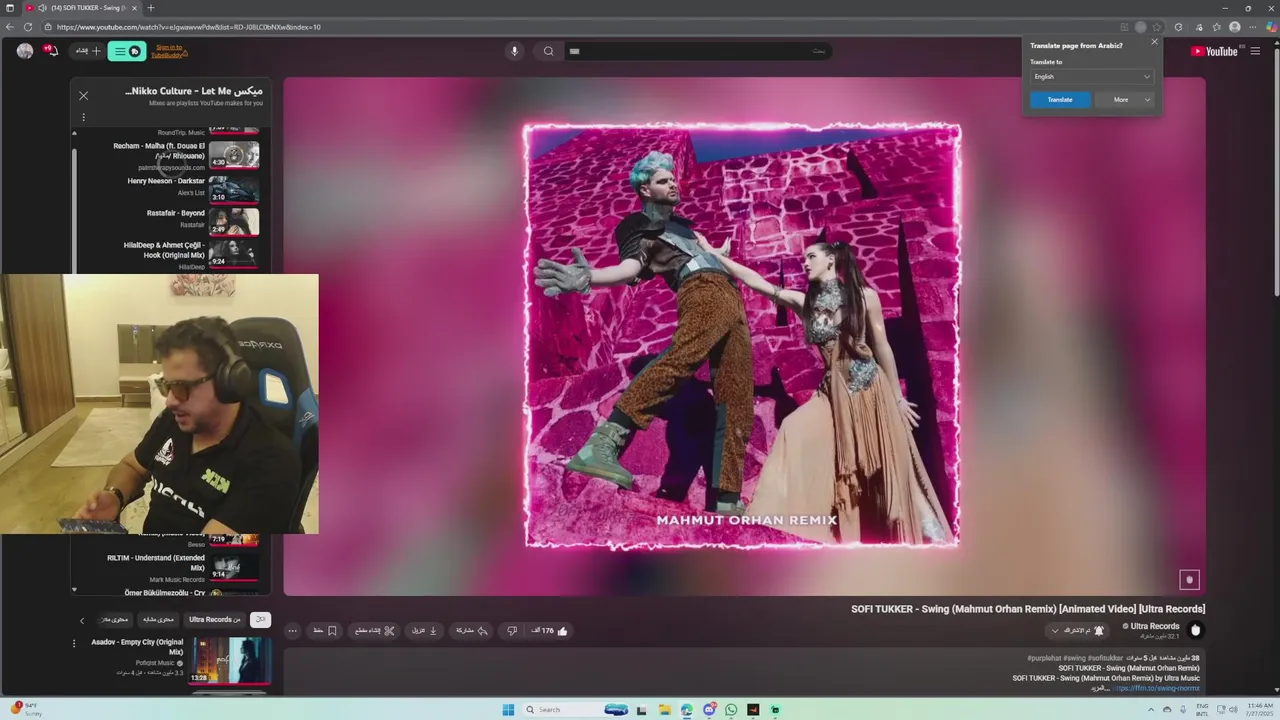This screenshot has height=720, width=1280.
Task: Close the Translate page popup
Action: click(x=1154, y=42)
